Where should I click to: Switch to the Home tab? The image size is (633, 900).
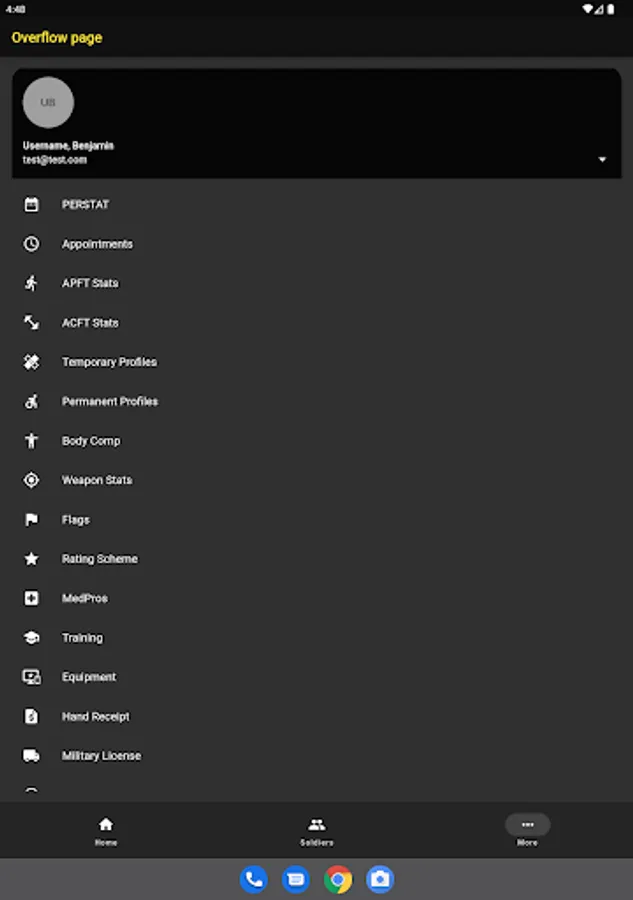point(106,830)
